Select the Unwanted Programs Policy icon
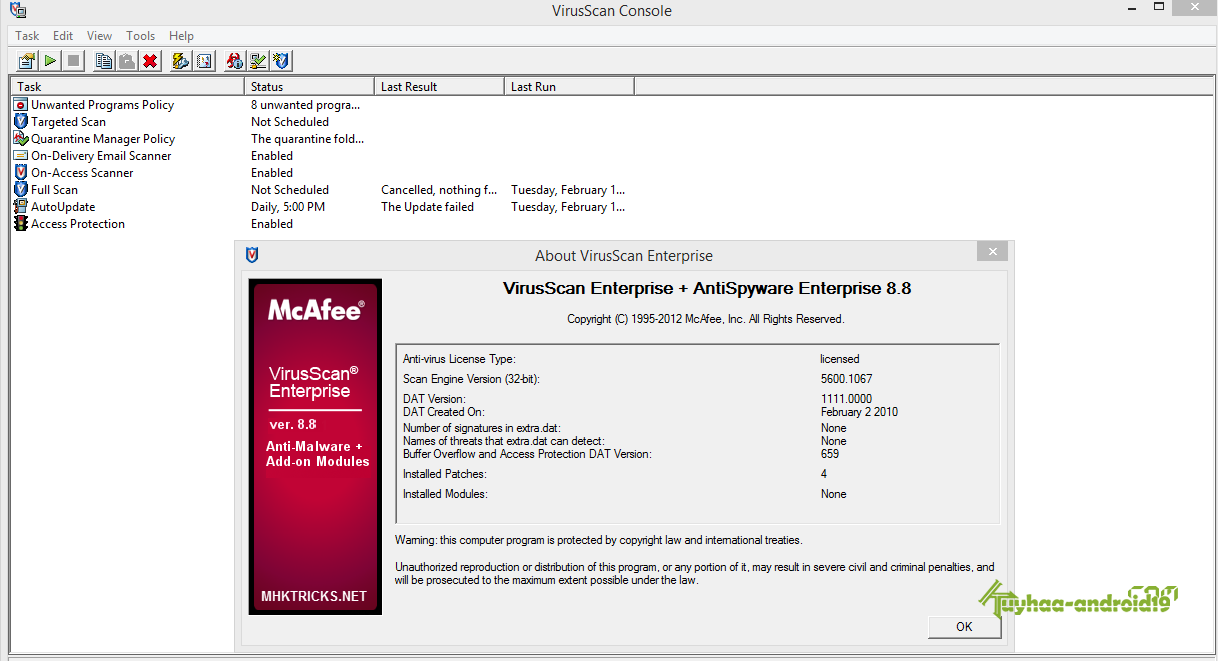 click(21, 105)
